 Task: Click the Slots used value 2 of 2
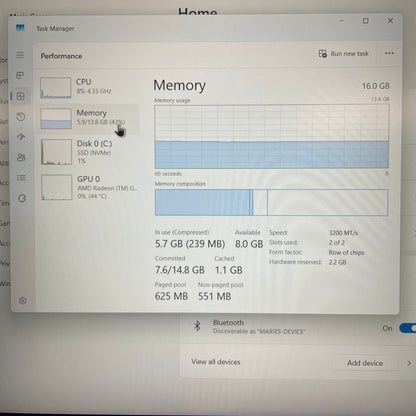pyautogui.click(x=337, y=242)
